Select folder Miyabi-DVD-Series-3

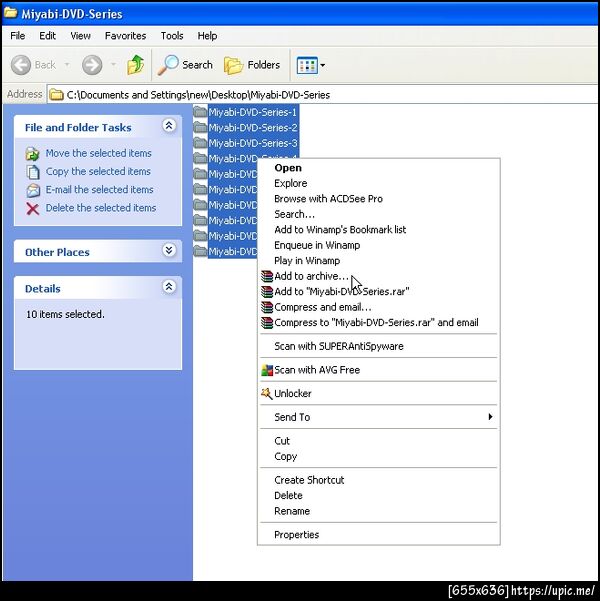pyautogui.click(x=253, y=143)
